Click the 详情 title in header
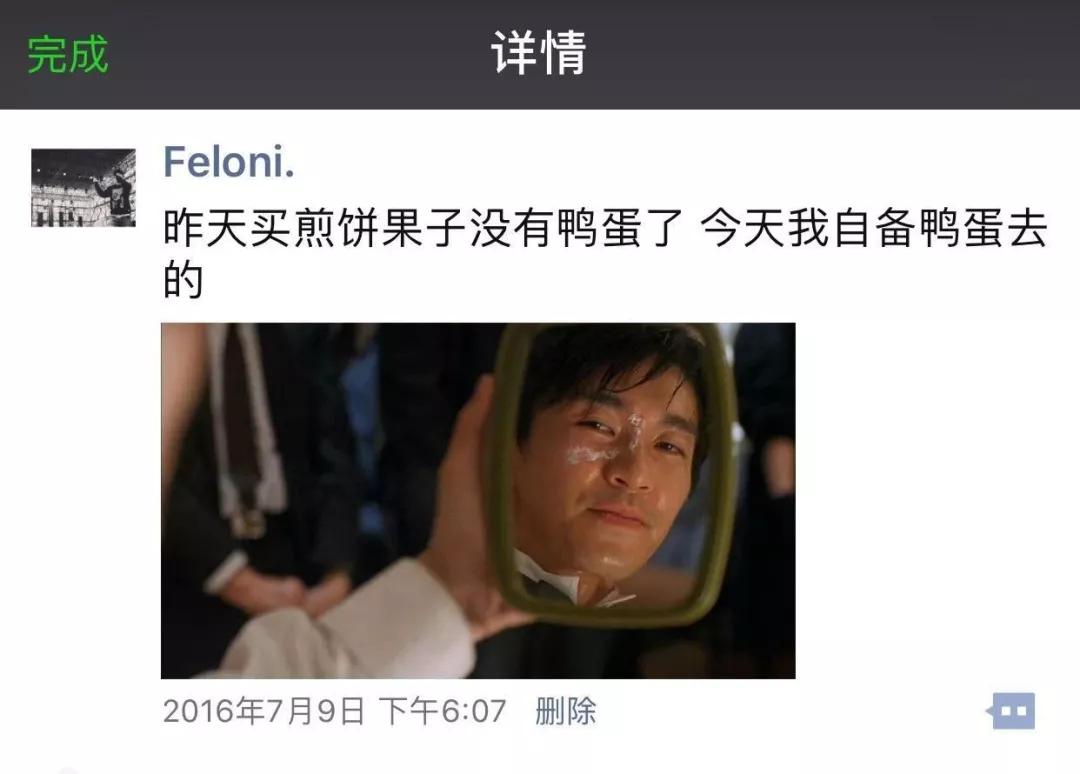The image size is (1080, 774). pyautogui.click(x=539, y=53)
